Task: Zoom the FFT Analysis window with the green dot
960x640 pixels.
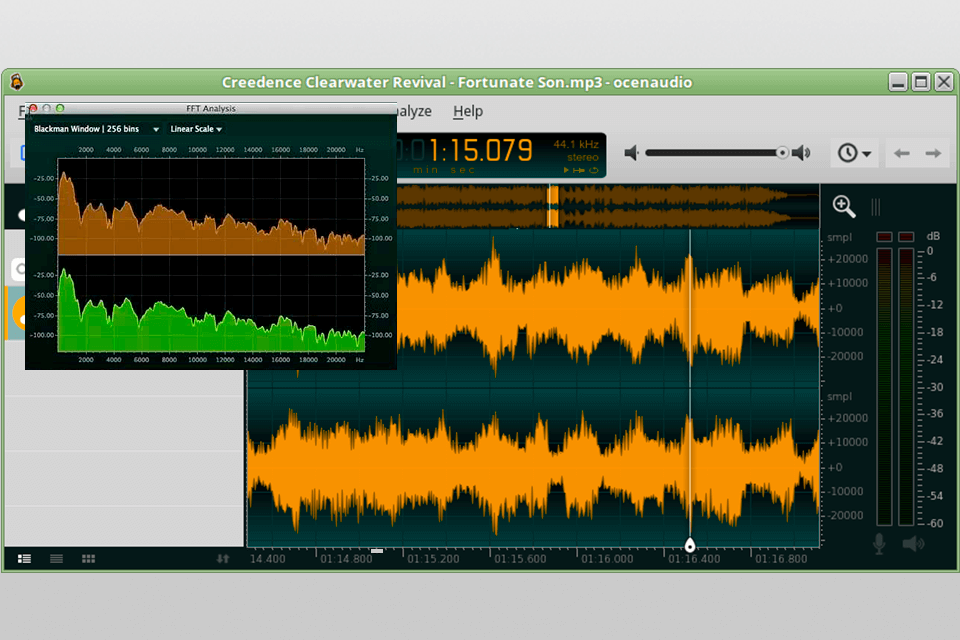Action: [60, 108]
